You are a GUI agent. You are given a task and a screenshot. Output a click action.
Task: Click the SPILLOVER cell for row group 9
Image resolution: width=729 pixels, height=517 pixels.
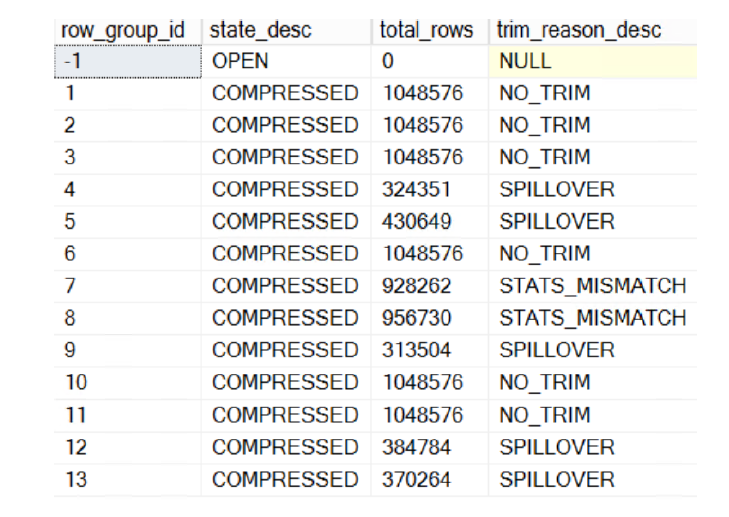tap(593, 350)
